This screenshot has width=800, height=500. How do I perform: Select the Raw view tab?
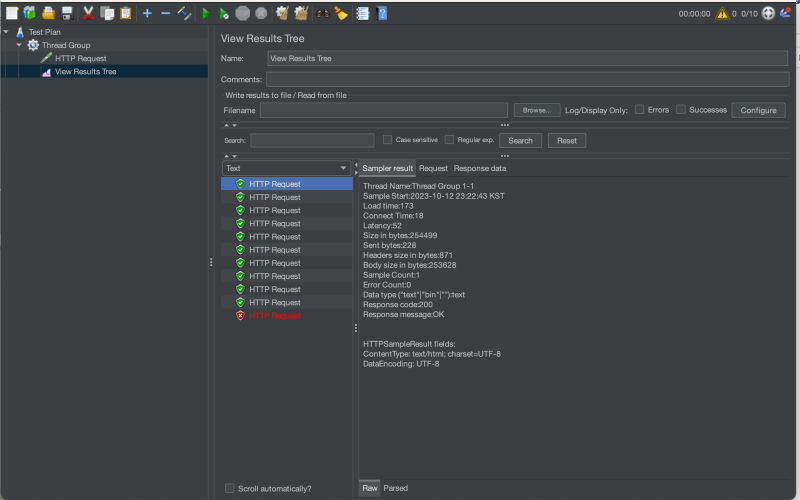[370, 488]
